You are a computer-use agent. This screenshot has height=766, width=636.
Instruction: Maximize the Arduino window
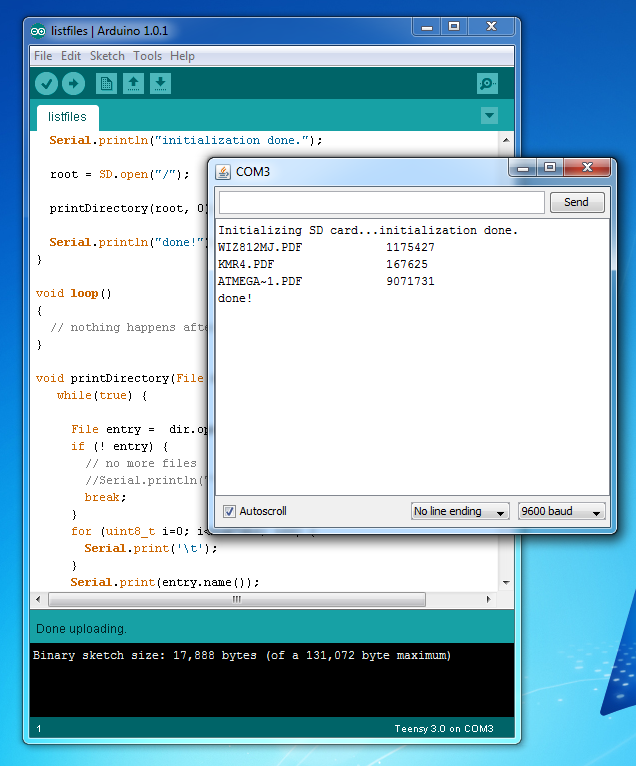(x=454, y=27)
